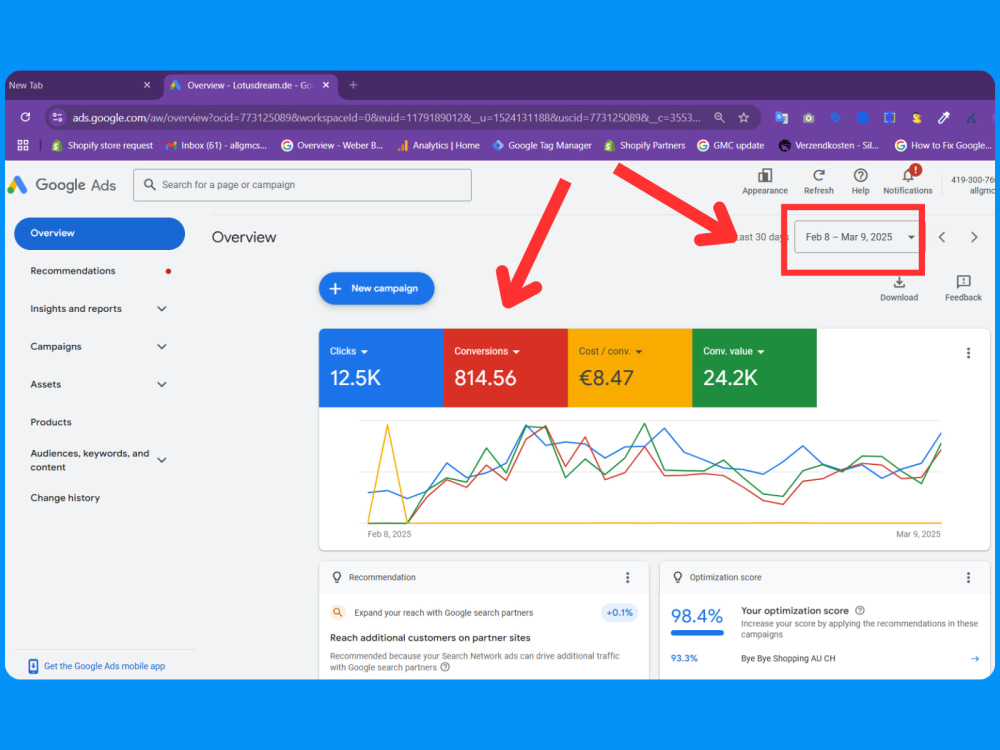Screen dimensions: 1000x750
Task: Click the zoom magnifier icon in address bar
Action: pyautogui.click(x=719, y=117)
